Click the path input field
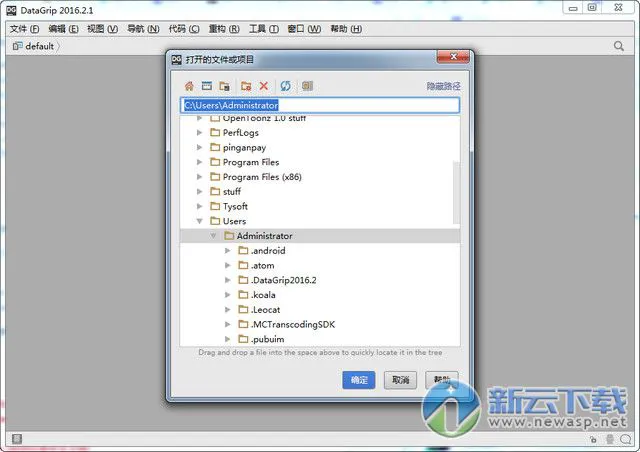The height and width of the screenshot is (452, 640). point(320,105)
